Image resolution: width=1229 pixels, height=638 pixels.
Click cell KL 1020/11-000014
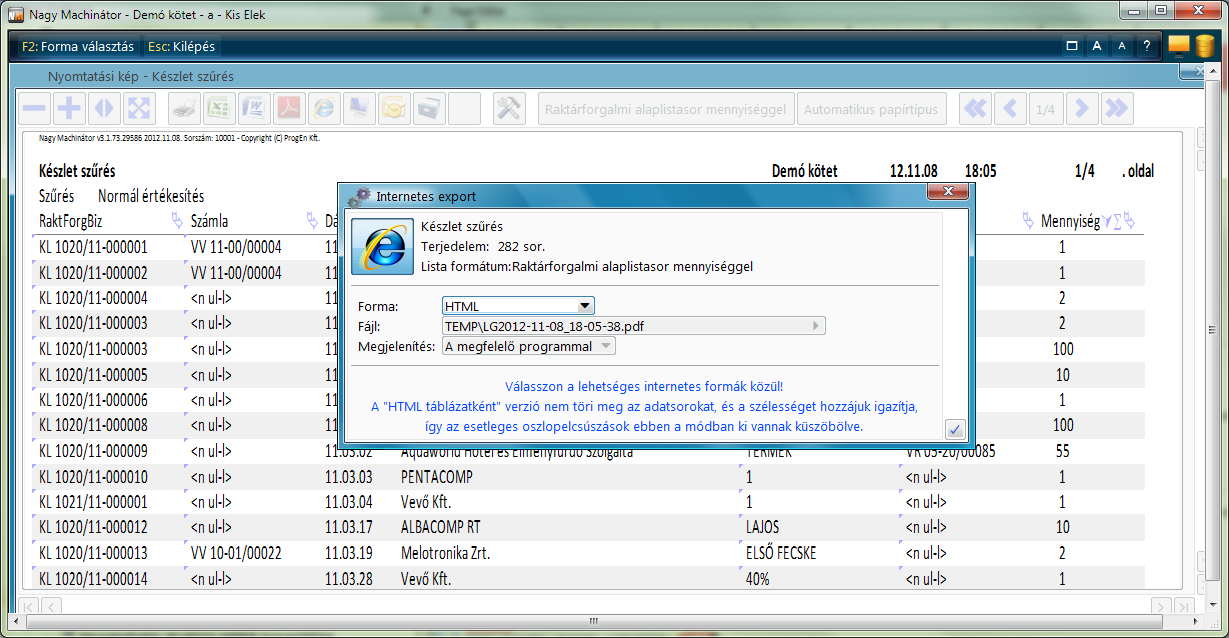(x=93, y=579)
